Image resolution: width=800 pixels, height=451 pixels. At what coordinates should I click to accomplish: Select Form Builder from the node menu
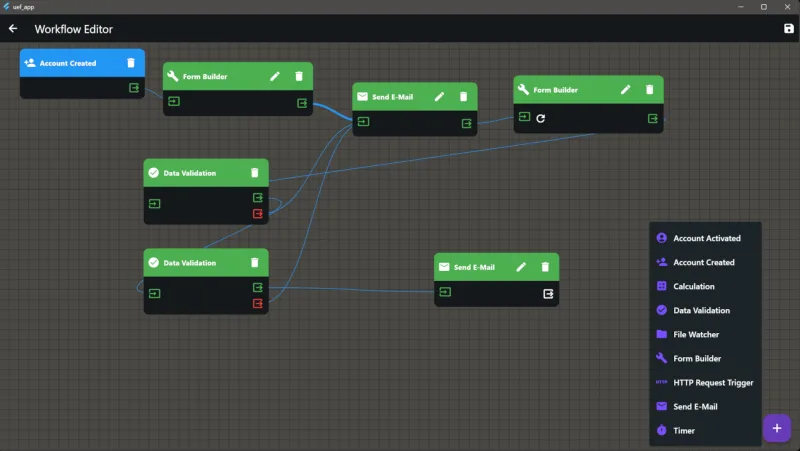coord(705,358)
